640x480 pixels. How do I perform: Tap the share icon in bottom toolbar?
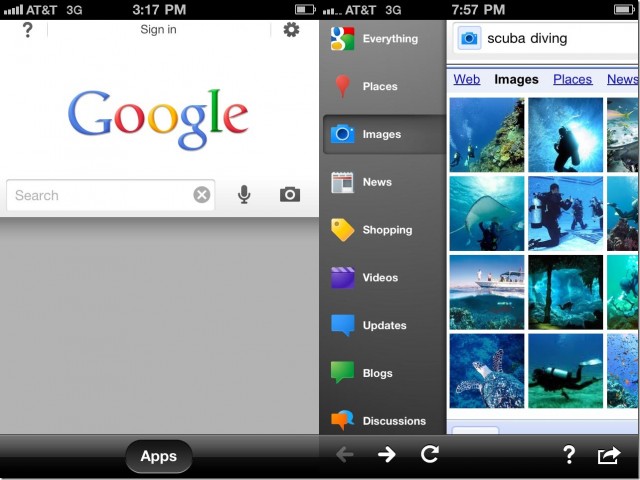[609, 455]
